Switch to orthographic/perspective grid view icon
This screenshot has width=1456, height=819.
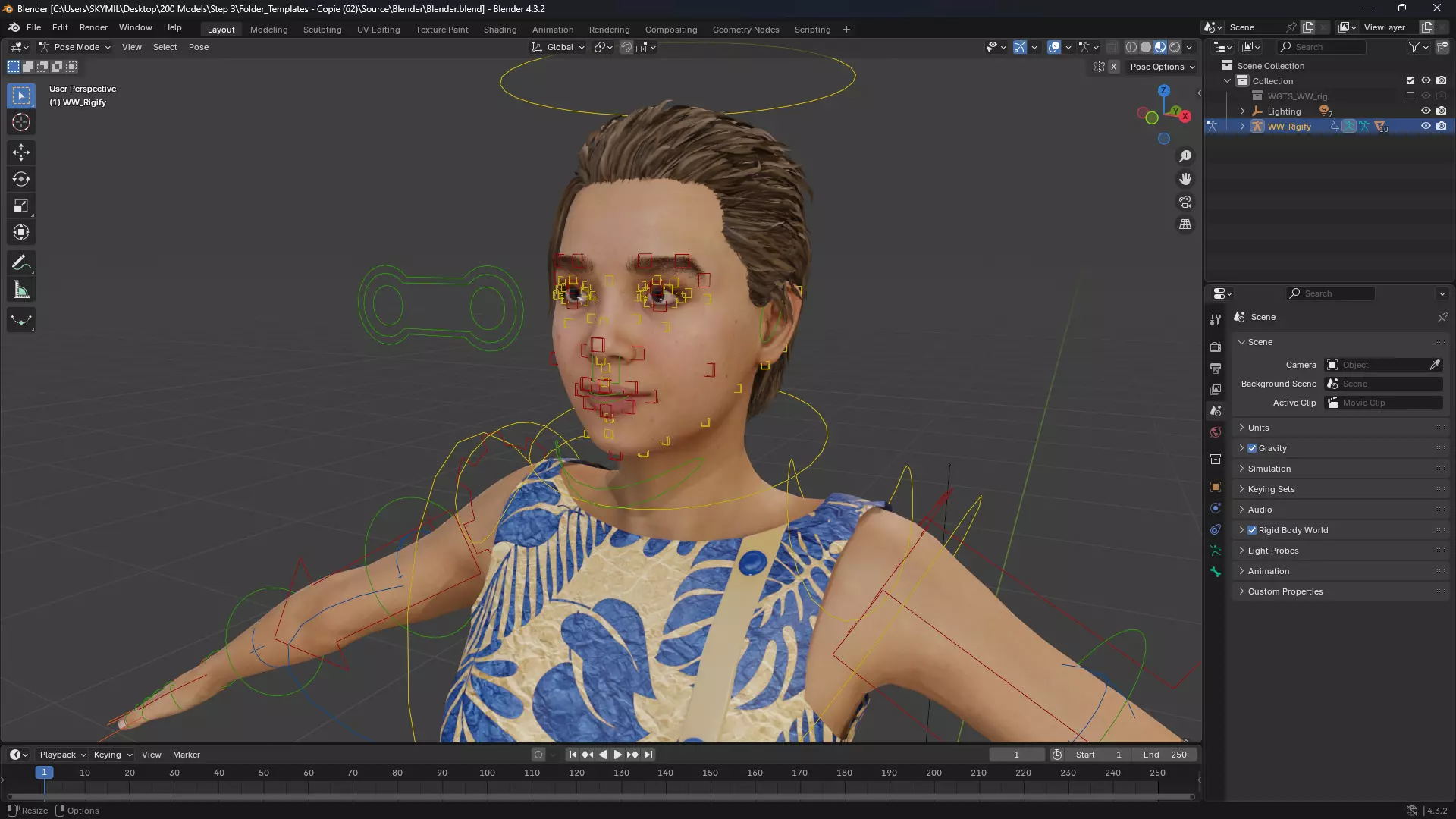(x=1185, y=225)
